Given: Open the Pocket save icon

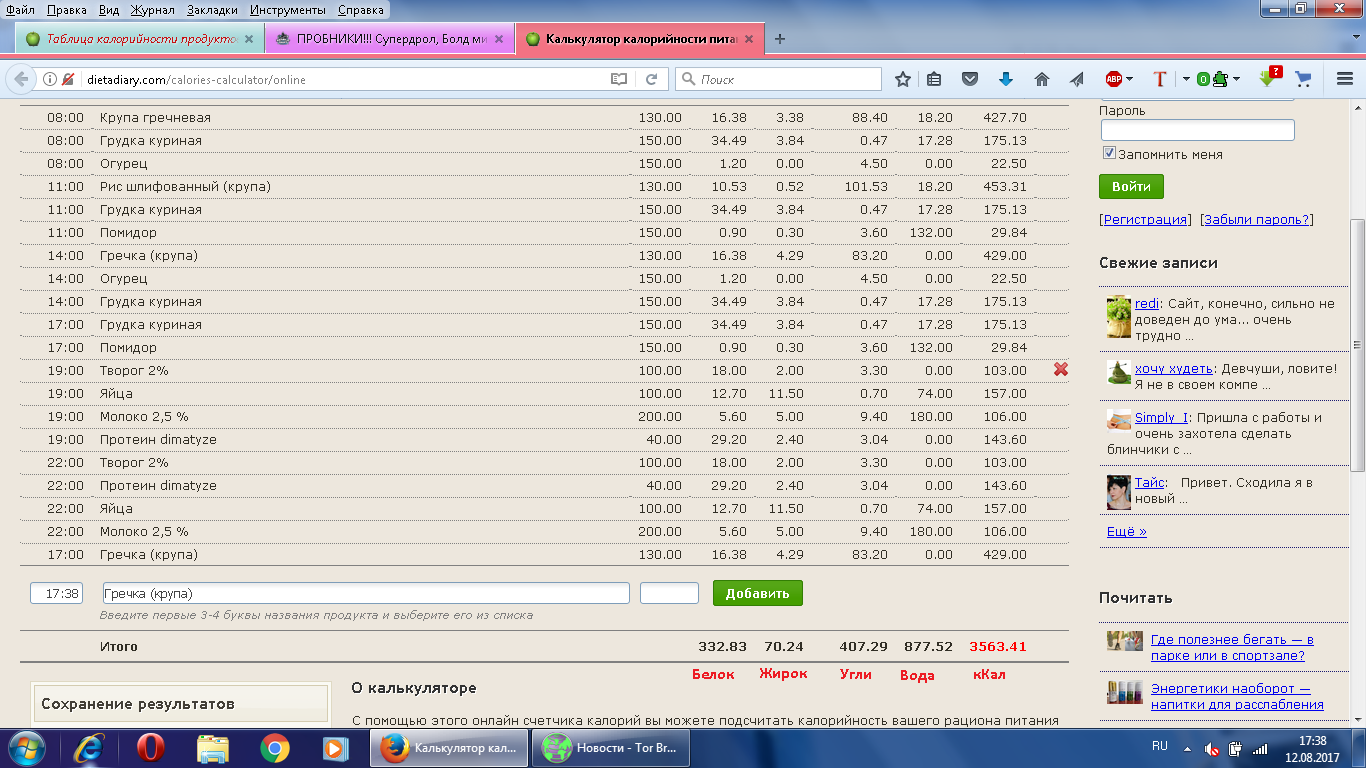Looking at the screenshot, I should click(970, 79).
